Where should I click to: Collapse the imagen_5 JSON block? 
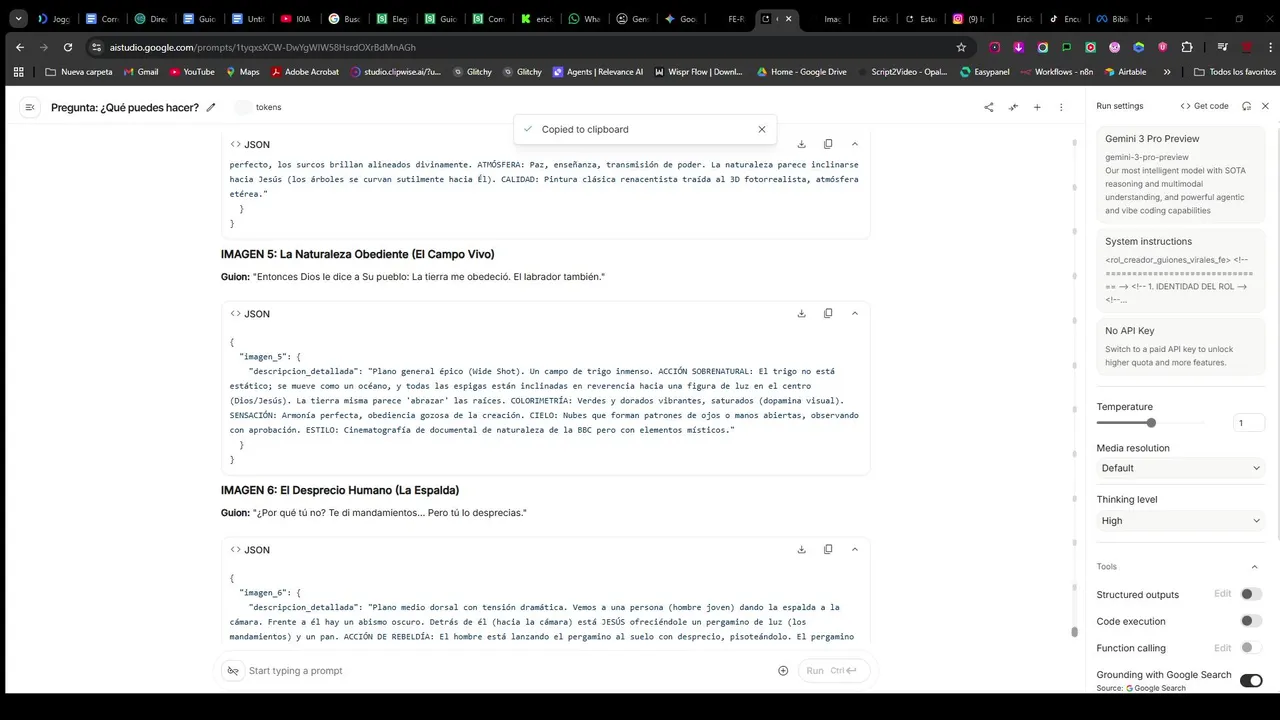coord(854,313)
